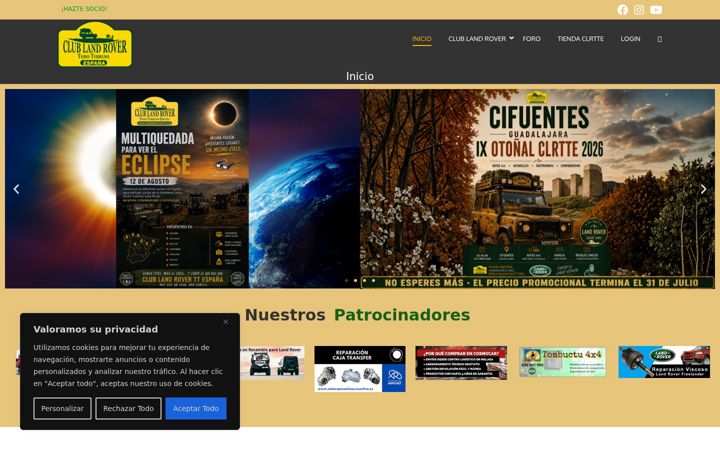The width and height of the screenshot is (720, 450).
Task: Open the CLUB LAND ROVER menu entry
Action: 477,39
